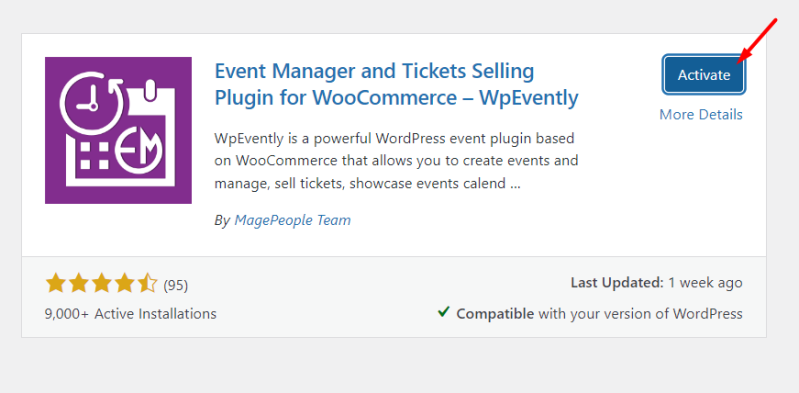799x393 pixels.
Task: Click the WpEvently plugin description paragraph
Action: pyautogui.click(x=396, y=161)
